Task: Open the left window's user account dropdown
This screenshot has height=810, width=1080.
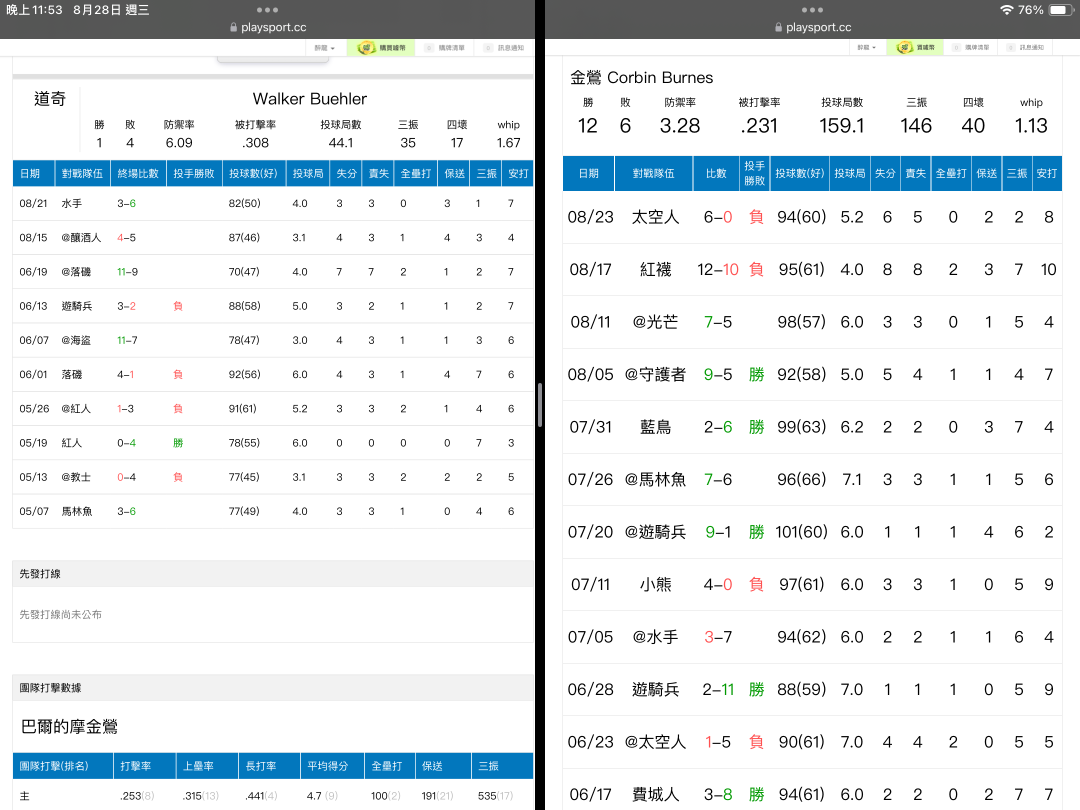Action: click(324, 48)
